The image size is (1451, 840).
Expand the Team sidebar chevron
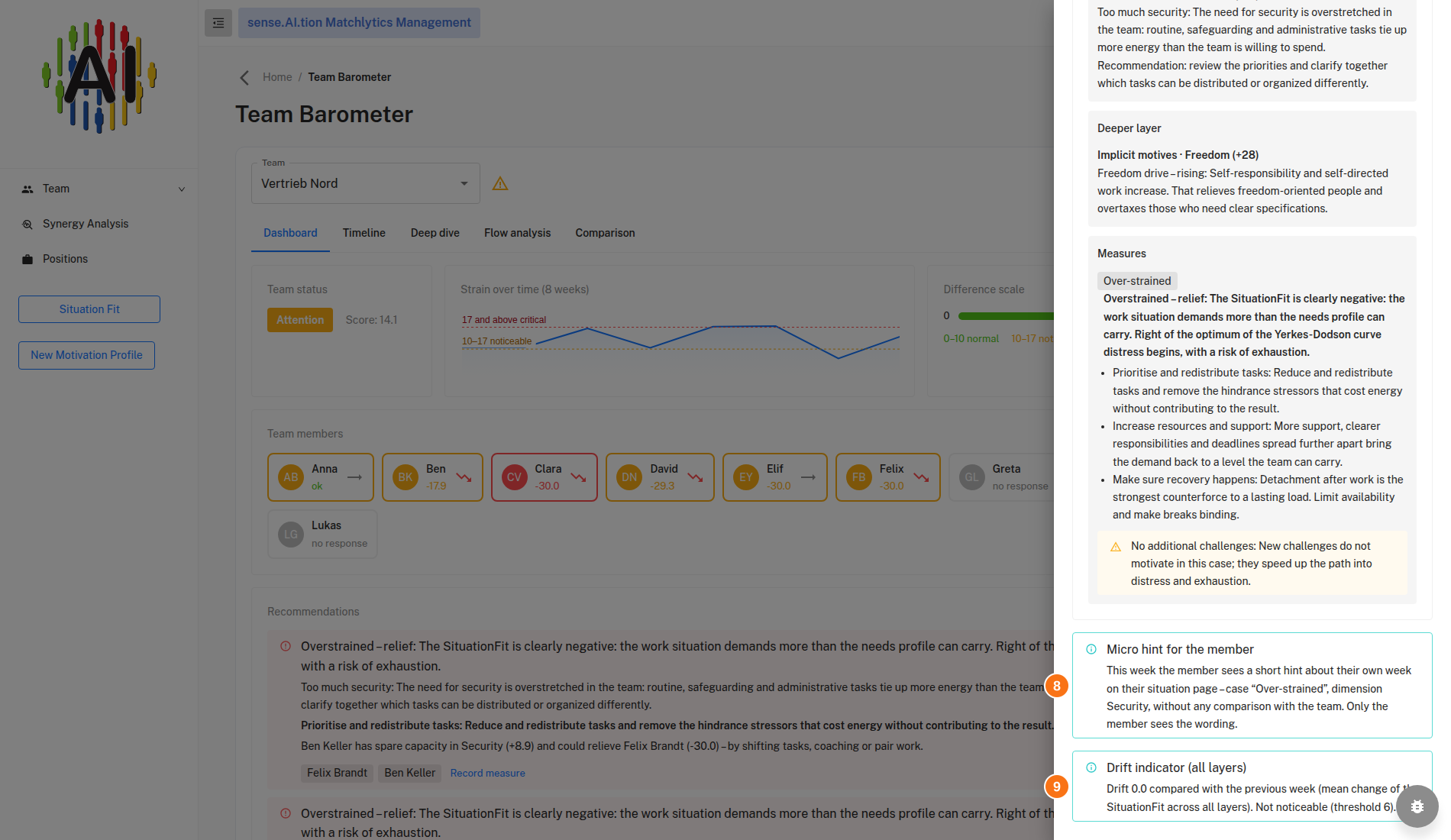[182, 189]
